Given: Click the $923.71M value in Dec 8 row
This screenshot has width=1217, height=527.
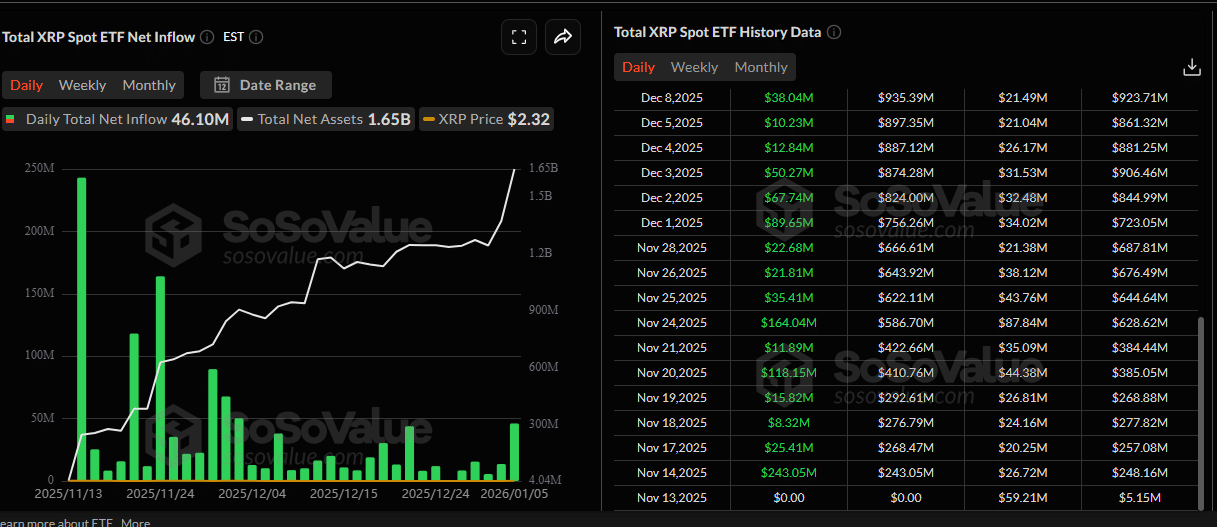Looking at the screenshot, I should point(1139,98).
